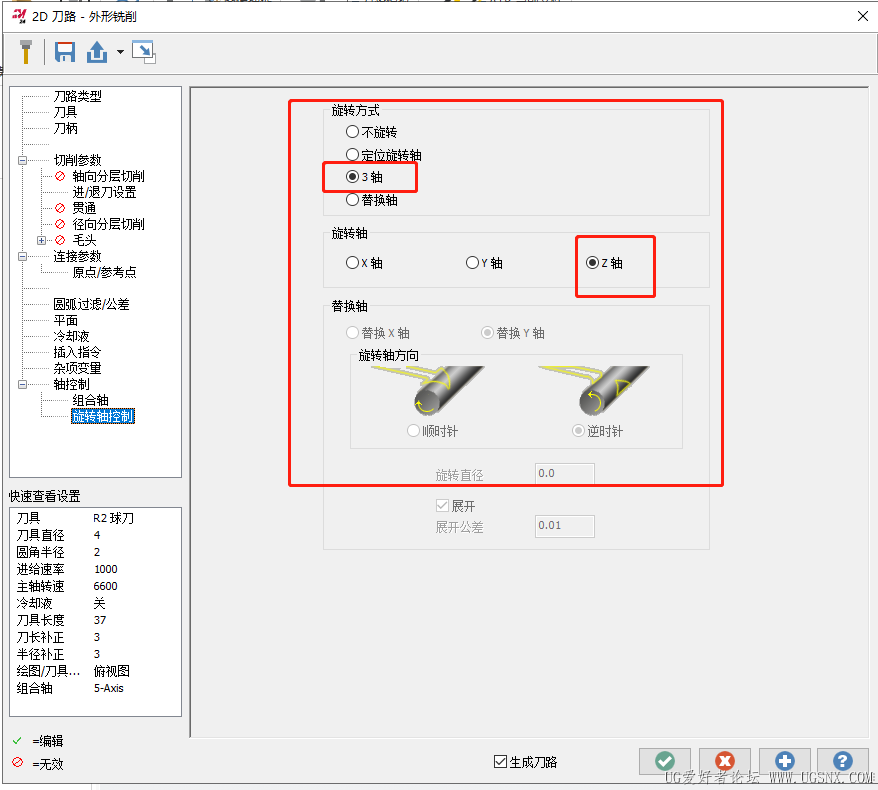878x790 pixels.
Task: Select the 旋转轴控制 tree item
Action: (102, 416)
